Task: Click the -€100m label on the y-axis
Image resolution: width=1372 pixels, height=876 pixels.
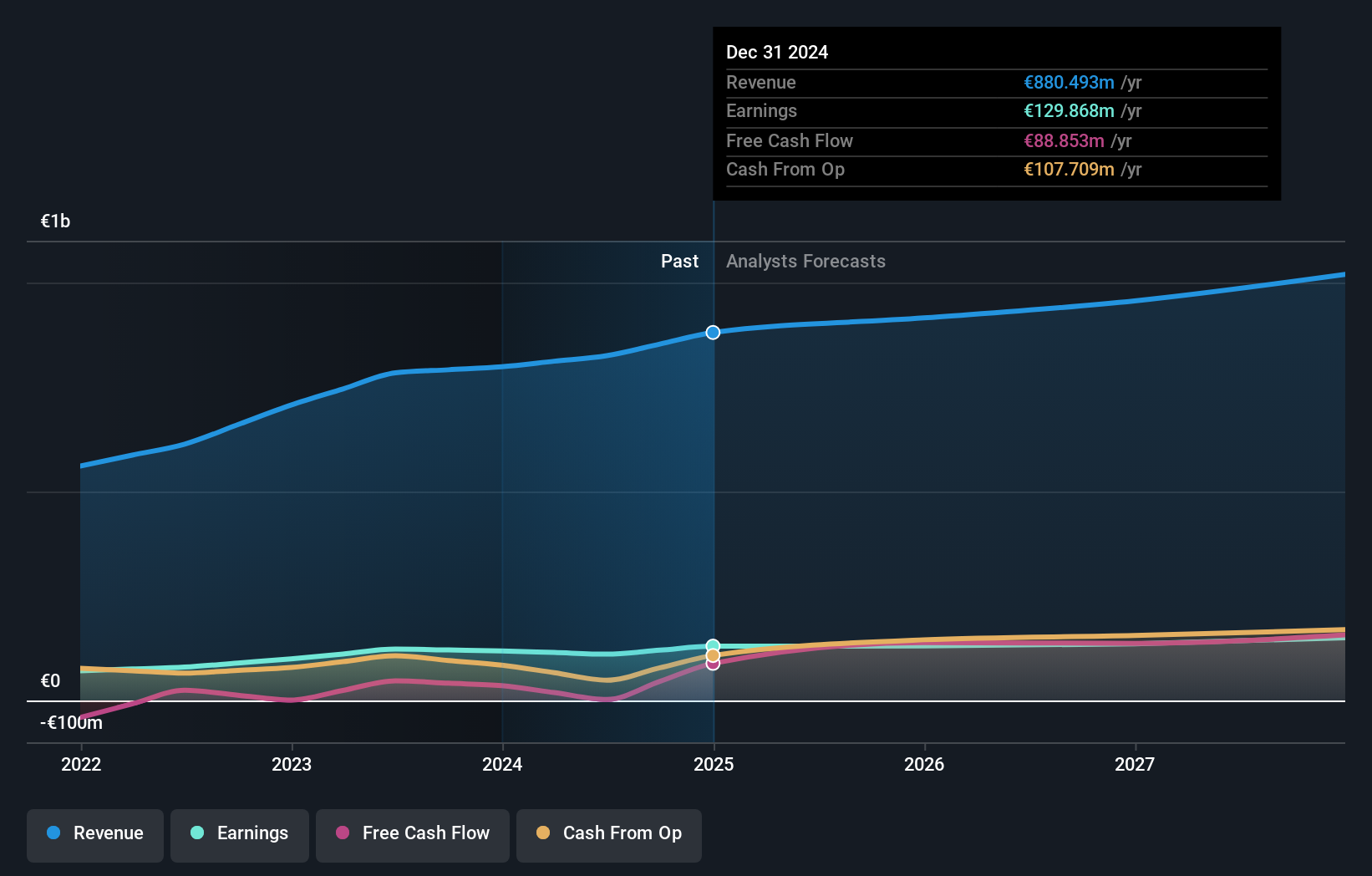Action: pyautogui.click(x=70, y=722)
